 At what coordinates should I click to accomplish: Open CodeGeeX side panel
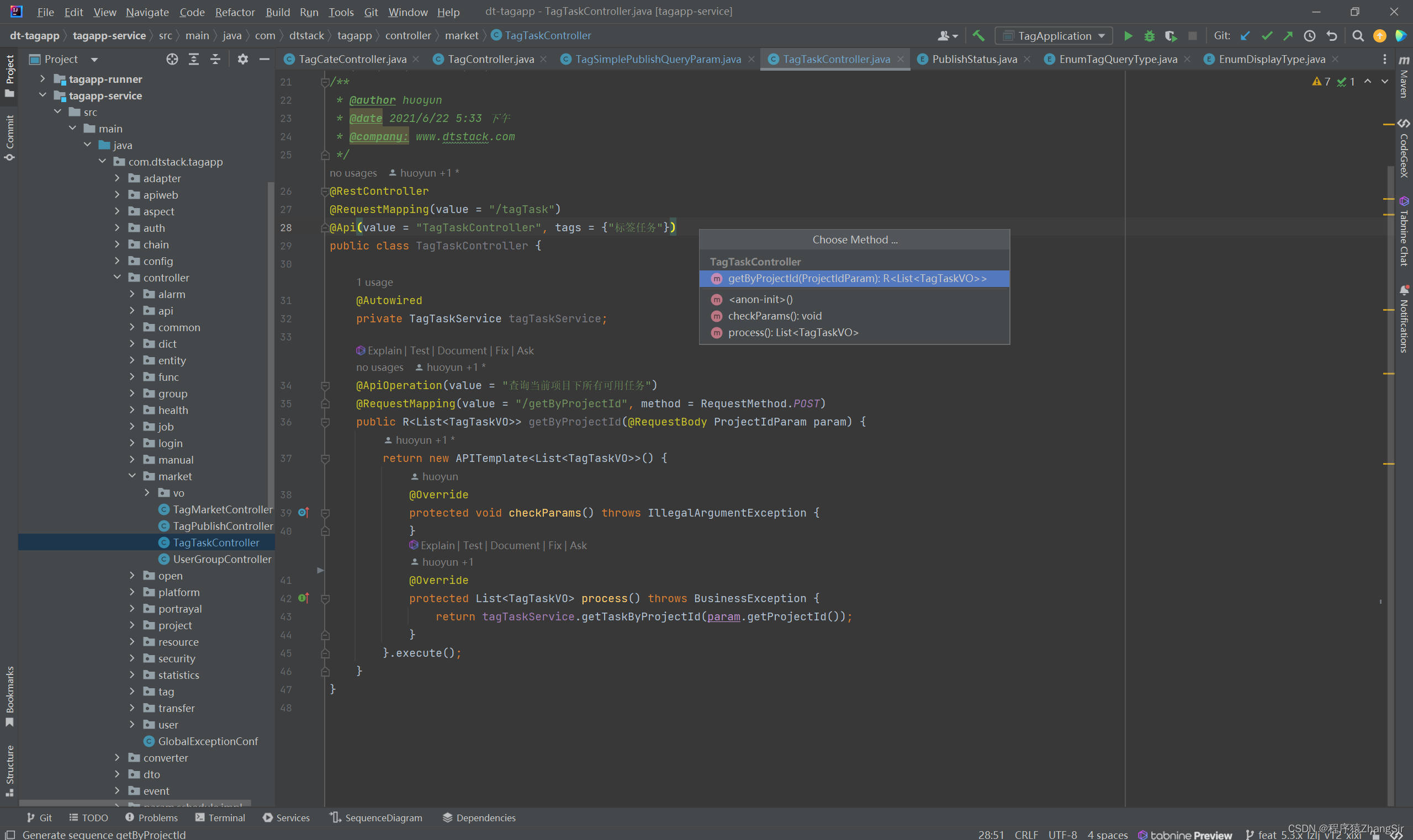(x=1404, y=148)
